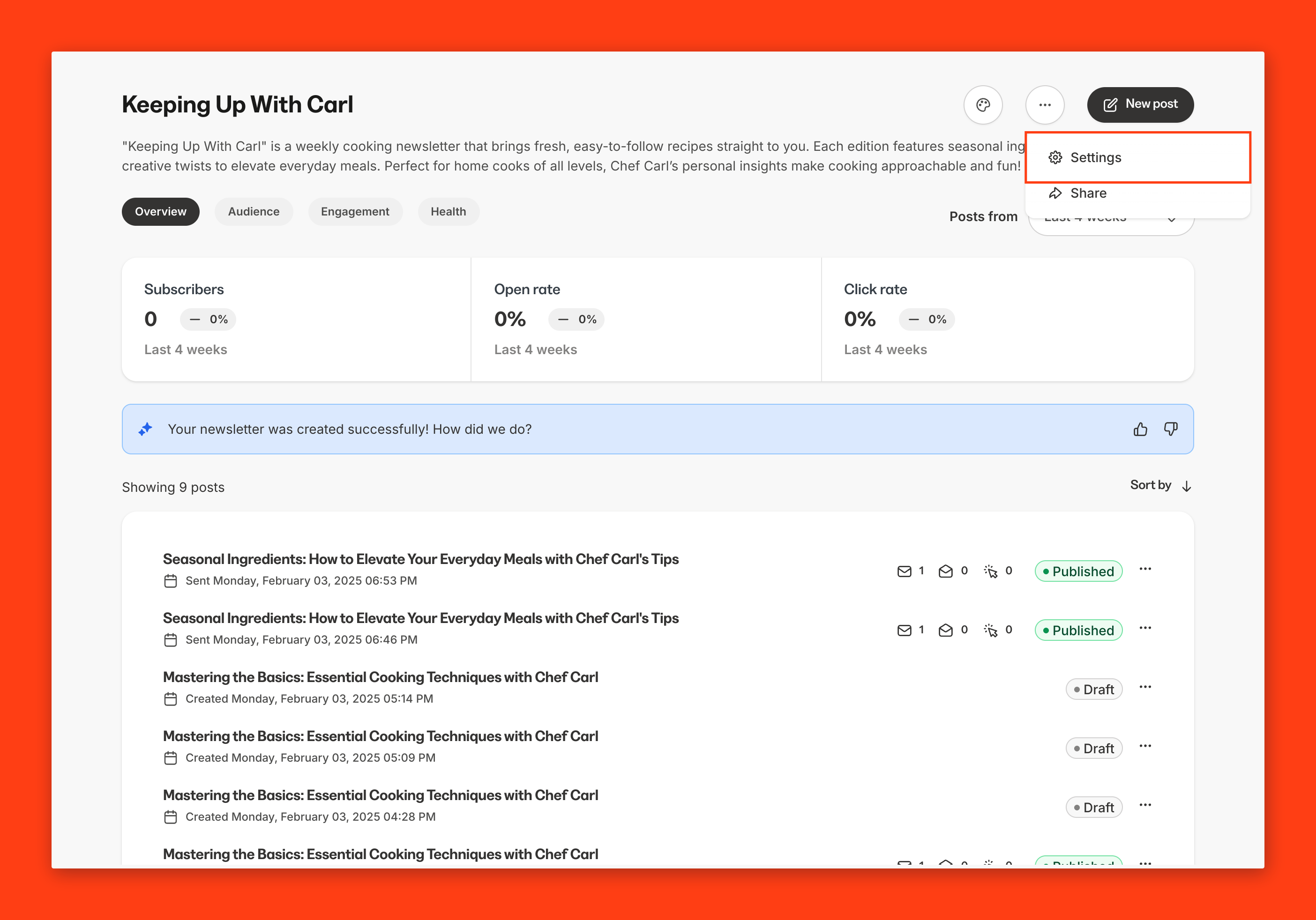This screenshot has width=1316, height=920.
Task: Choose Share in the dropdown menu
Action: click(1088, 193)
